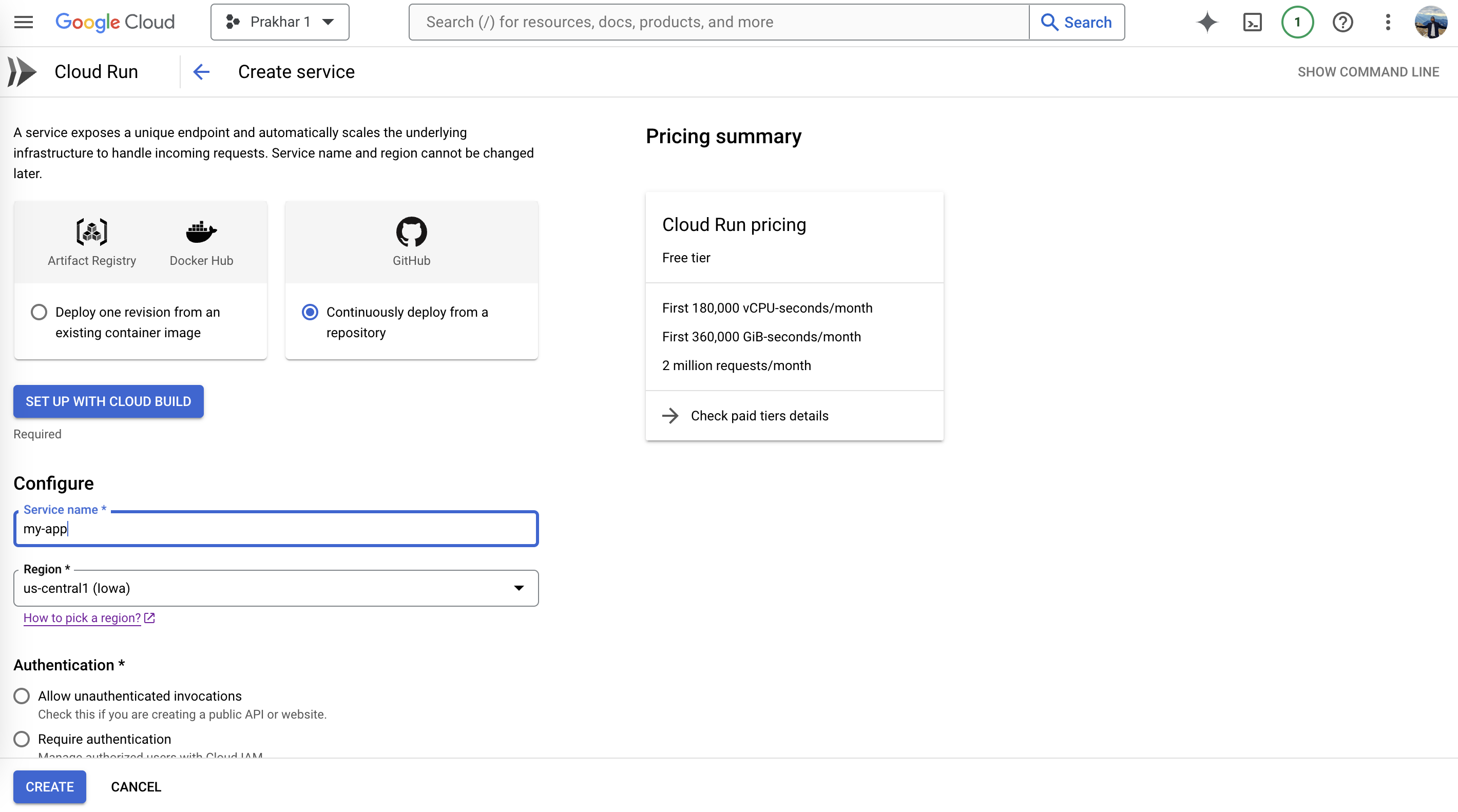
Task: Enable allow unauthenticated invocations
Action: (22, 695)
